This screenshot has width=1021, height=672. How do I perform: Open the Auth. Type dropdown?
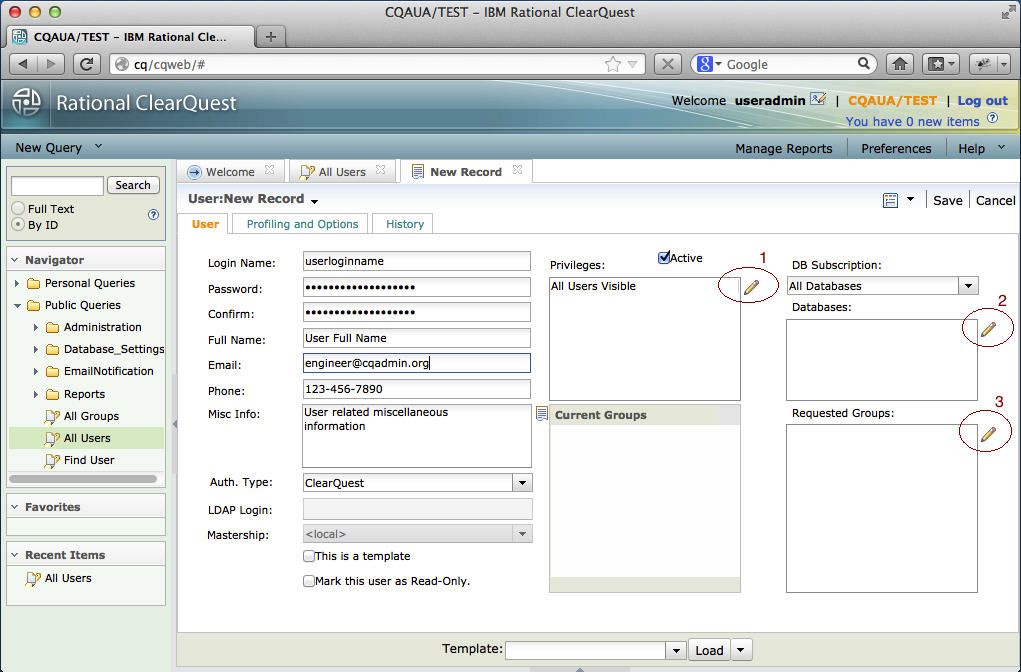522,483
